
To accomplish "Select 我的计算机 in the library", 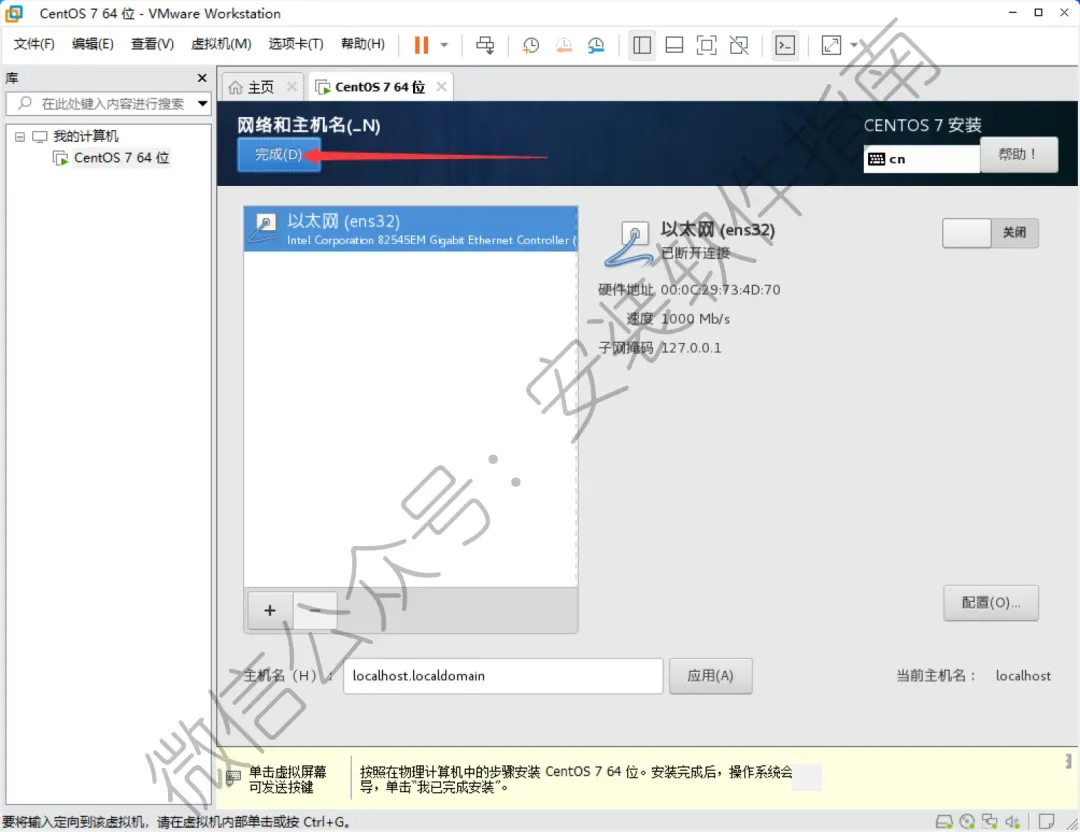I will tap(85, 136).
